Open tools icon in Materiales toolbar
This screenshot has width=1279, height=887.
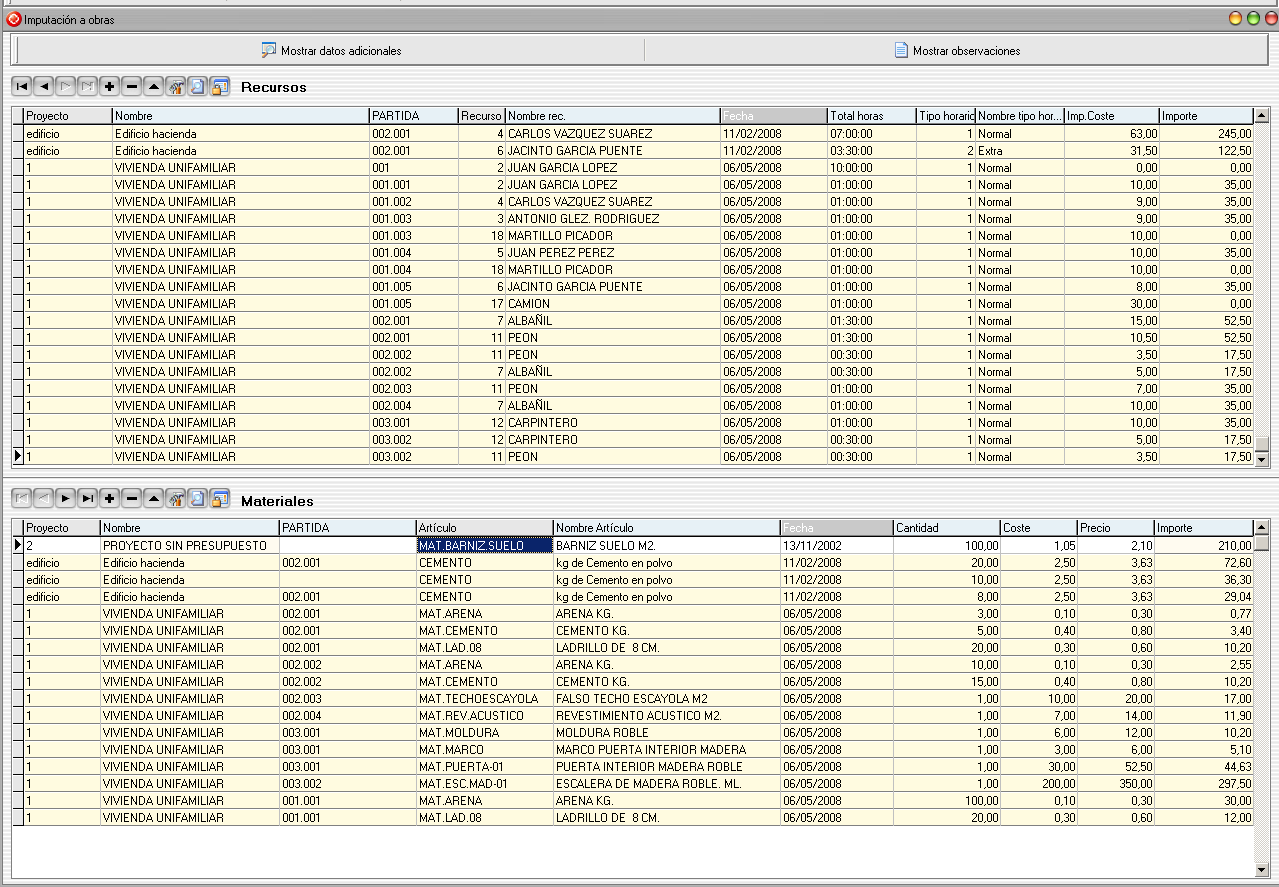[x=176, y=498]
